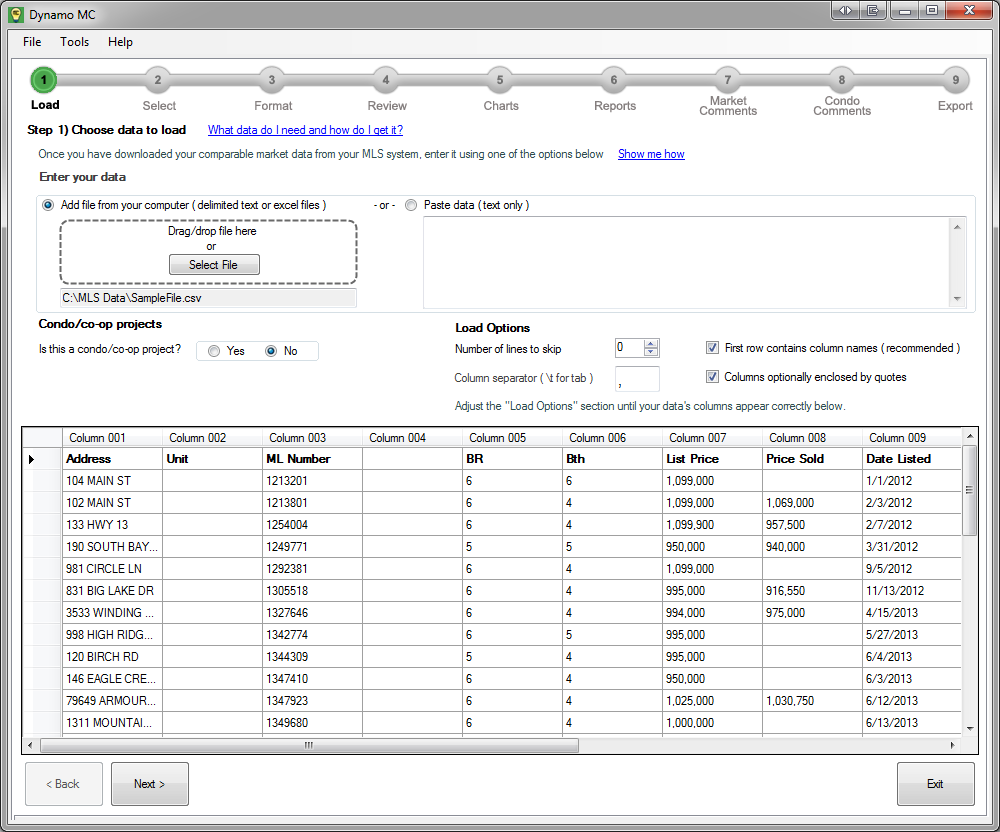
Task: Choose Yes for condo/co-op project
Action: pos(214,351)
